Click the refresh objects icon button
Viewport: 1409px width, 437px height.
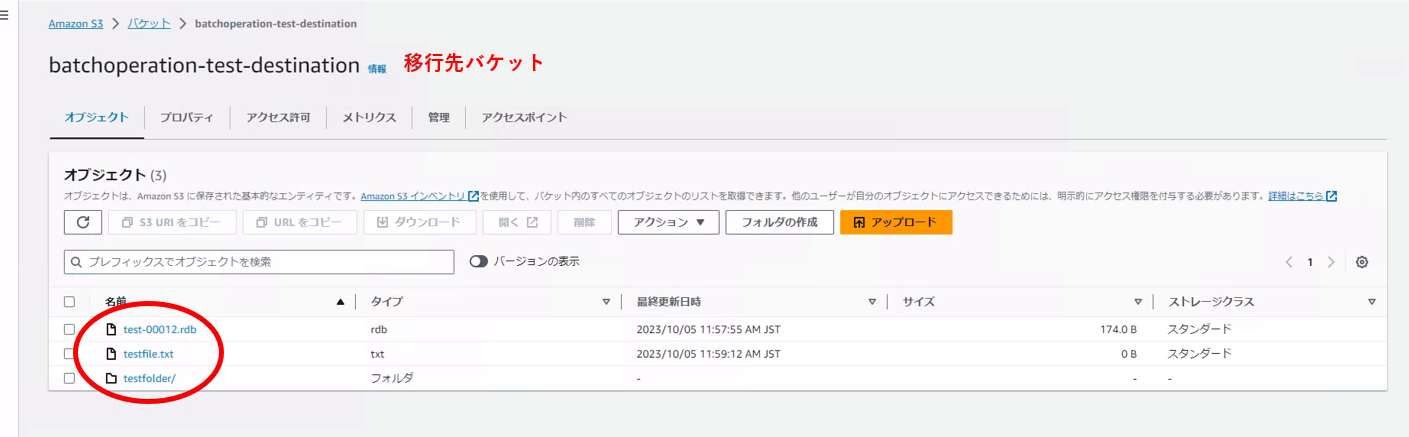point(83,222)
